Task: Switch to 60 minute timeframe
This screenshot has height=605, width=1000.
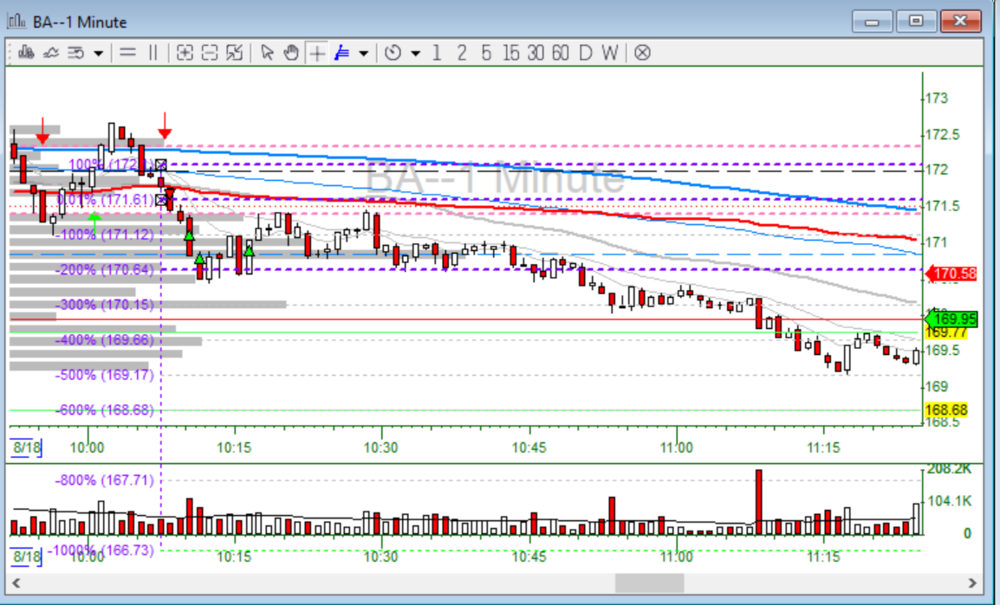Action: click(560, 53)
